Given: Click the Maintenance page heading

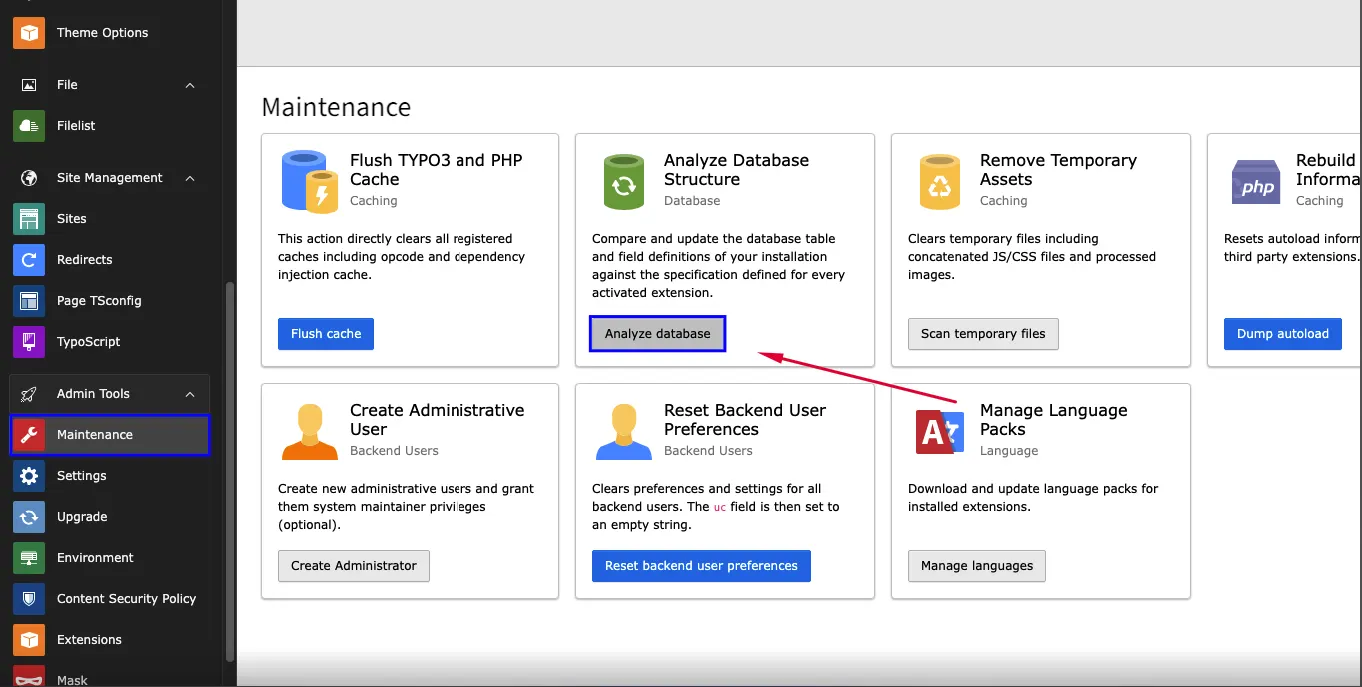Looking at the screenshot, I should point(336,107).
